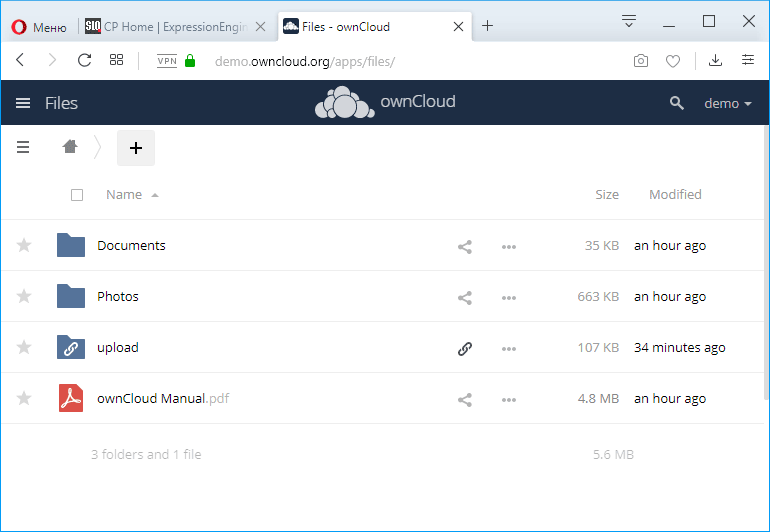
Task: Toggle the files sidebar navigation icon
Action: (23, 147)
